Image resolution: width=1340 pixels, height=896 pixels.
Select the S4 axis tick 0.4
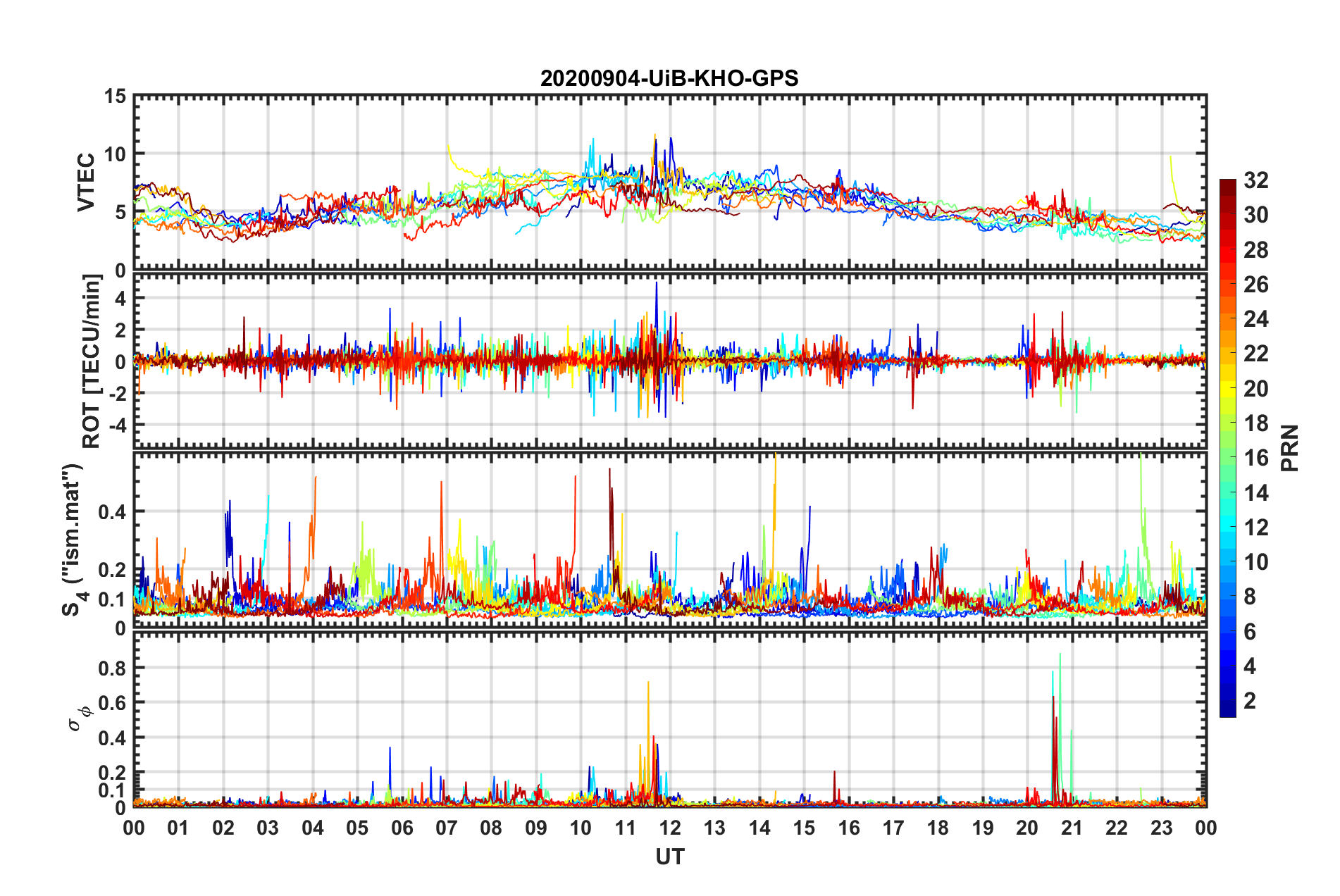click(112, 512)
